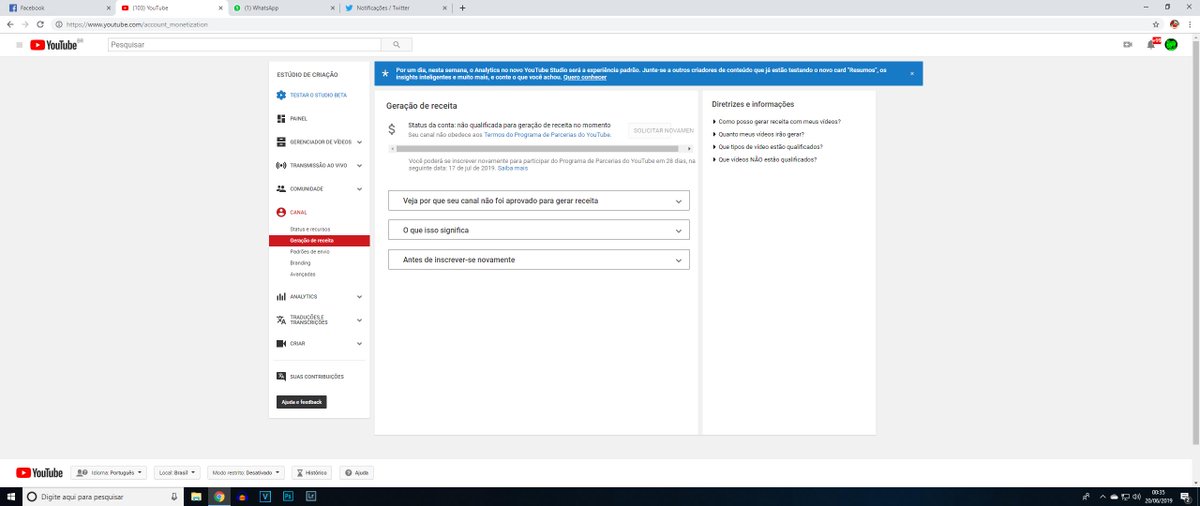Open the notifications bell
This screenshot has height=506, width=1200.
1150,44
